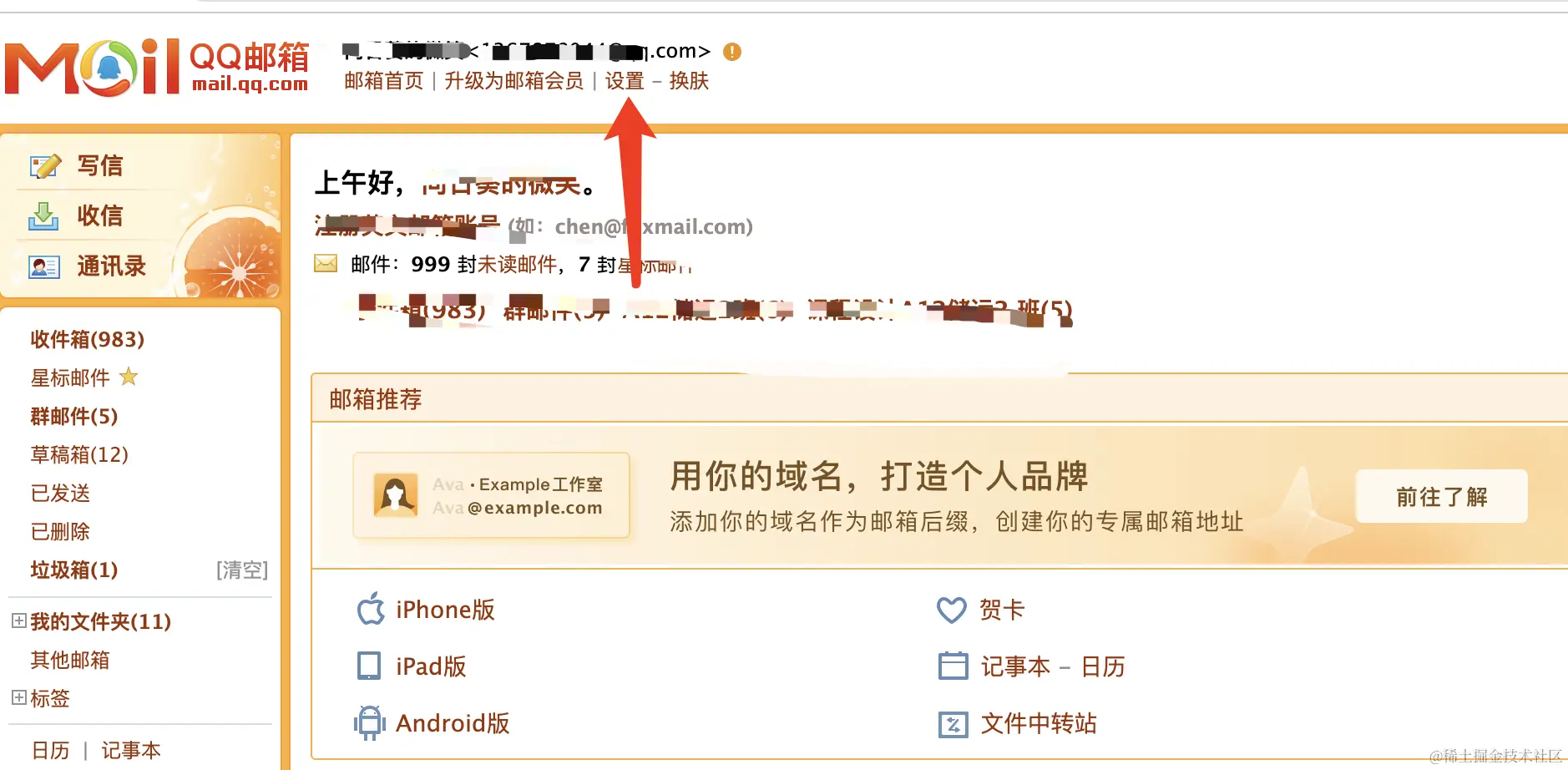Open the 草稿箱(12) folder
Screen dimensions: 1568x770
point(79,454)
